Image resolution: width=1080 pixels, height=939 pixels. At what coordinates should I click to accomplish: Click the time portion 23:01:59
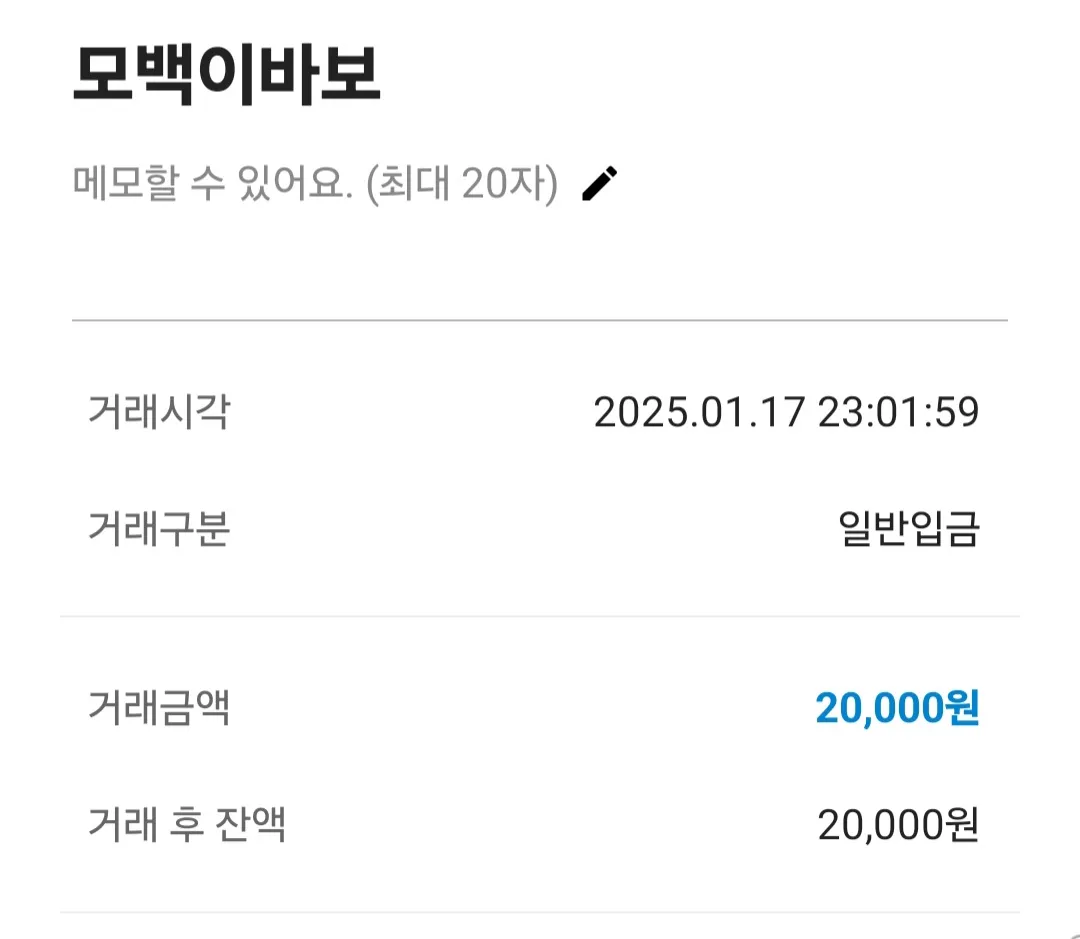tap(898, 412)
